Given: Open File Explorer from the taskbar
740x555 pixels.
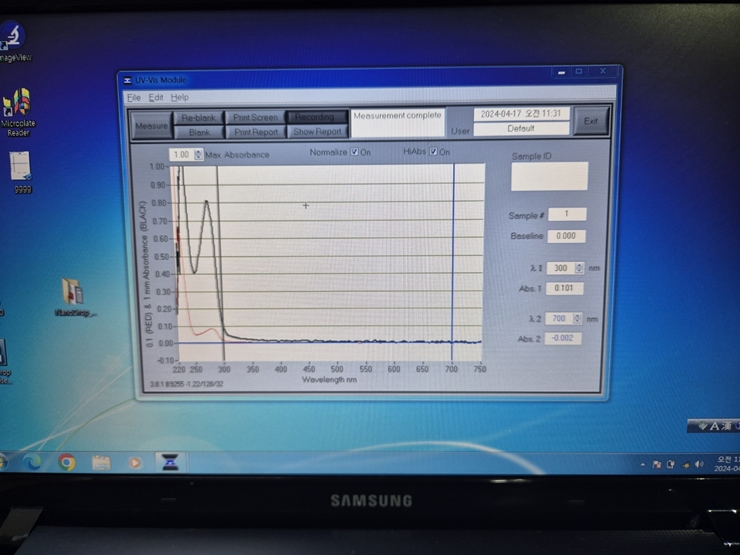Looking at the screenshot, I should coord(101,462).
